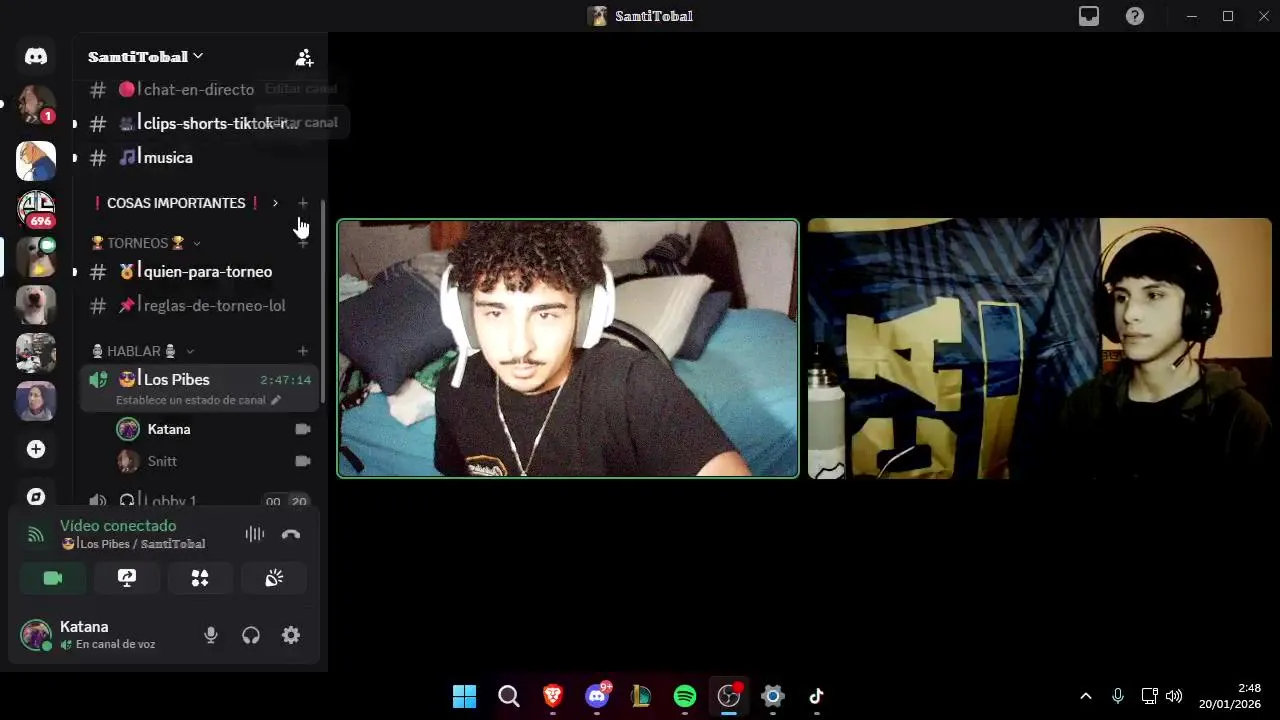Open TikTok app from taskbar
1280x720 pixels.
817,696
